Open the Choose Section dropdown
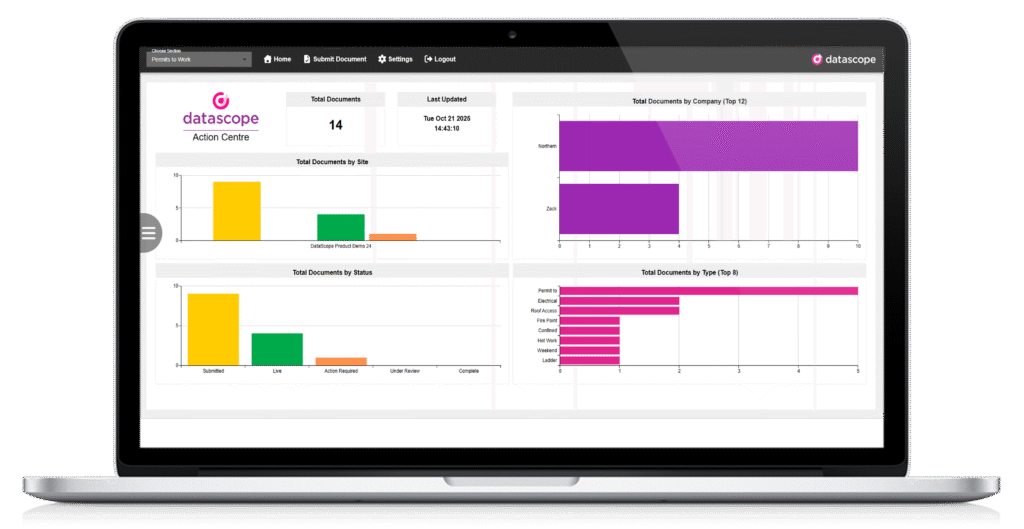The image size is (1024, 529). point(200,59)
